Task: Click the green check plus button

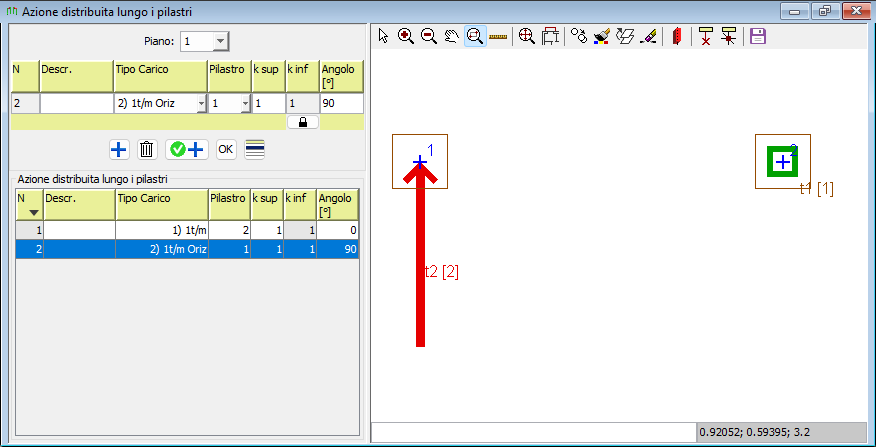Action: pyautogui.click(x=186, y=149)
